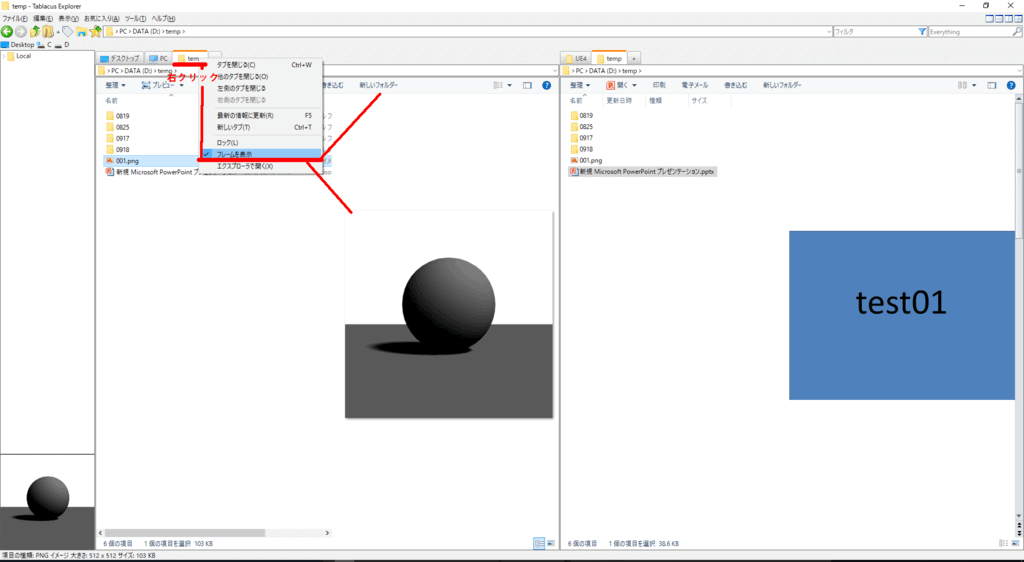Click the magnifier in Everything search box
This screenshot has width=1024, height=562.
click(1015, 32)
